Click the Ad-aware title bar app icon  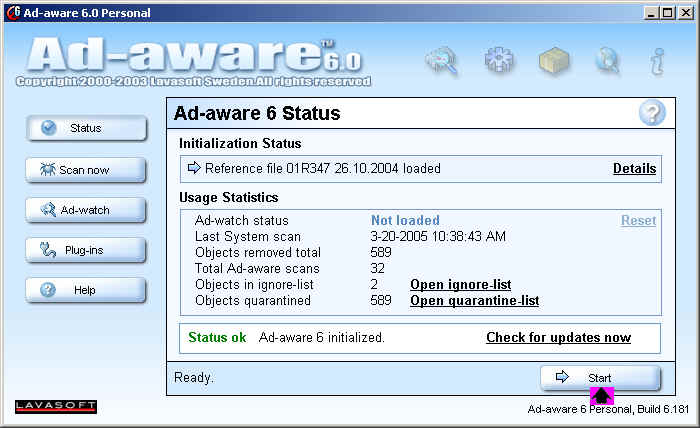pyautogui.click(x=13, y=12)
